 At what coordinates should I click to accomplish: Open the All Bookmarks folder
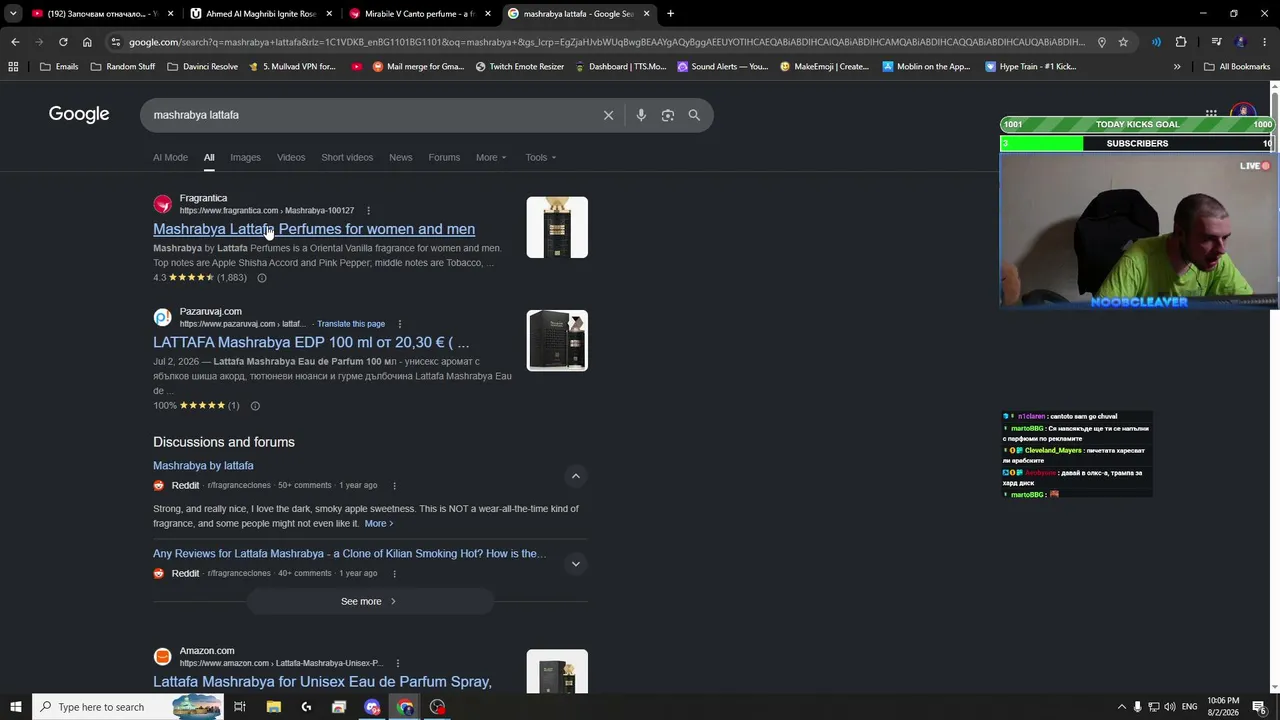(1237, 67)
